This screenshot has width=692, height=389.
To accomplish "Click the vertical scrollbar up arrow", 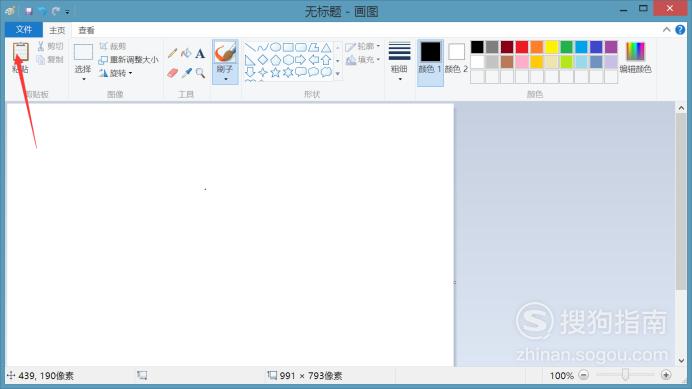I will [x=681, y=108].
